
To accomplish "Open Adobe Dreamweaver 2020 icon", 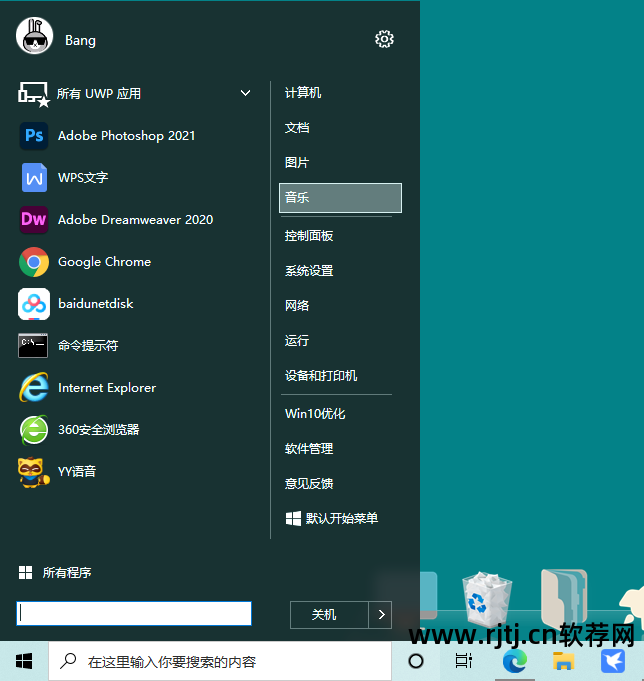I will pyautogui.click(x=34, y=219).
